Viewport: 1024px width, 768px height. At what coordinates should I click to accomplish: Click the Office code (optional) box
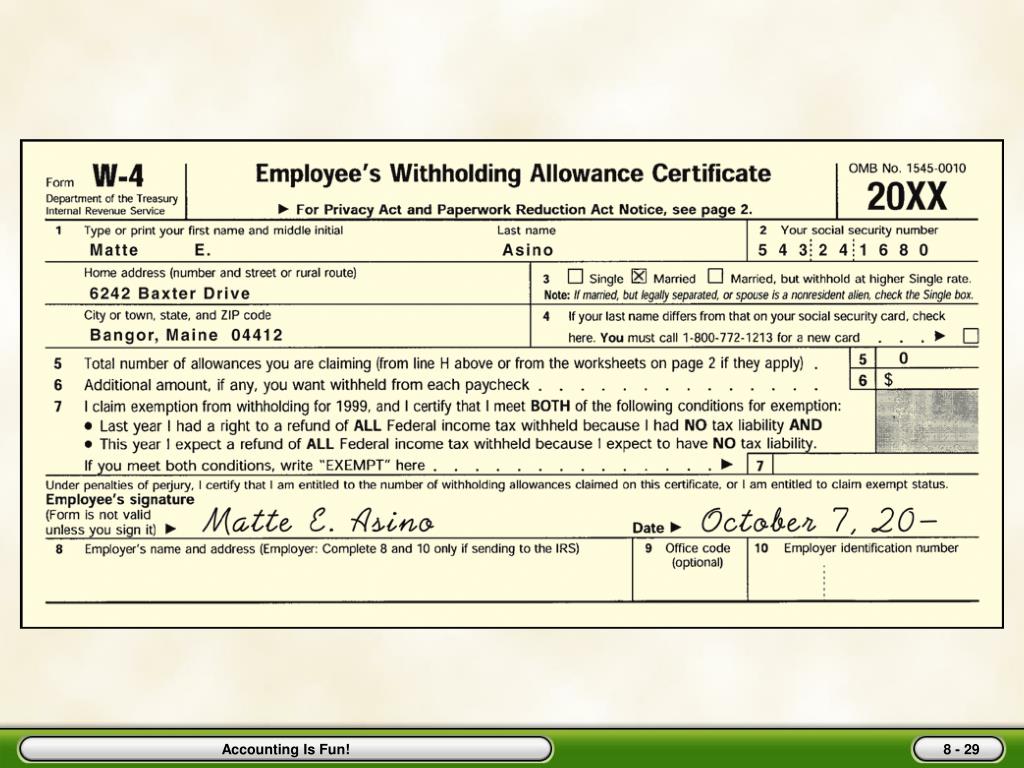pyautogui.click(x=690, y=569)
